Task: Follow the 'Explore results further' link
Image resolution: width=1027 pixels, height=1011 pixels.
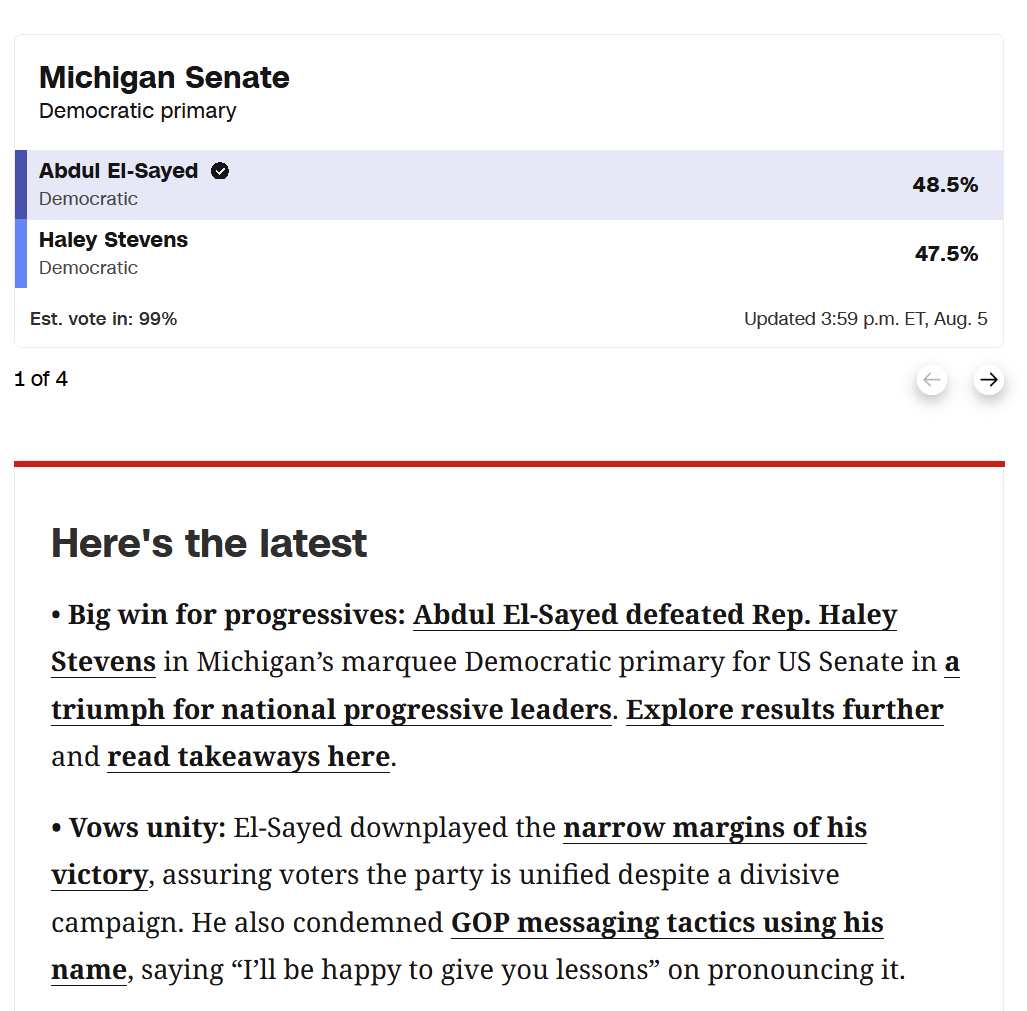Action: [x=785, y=710]
